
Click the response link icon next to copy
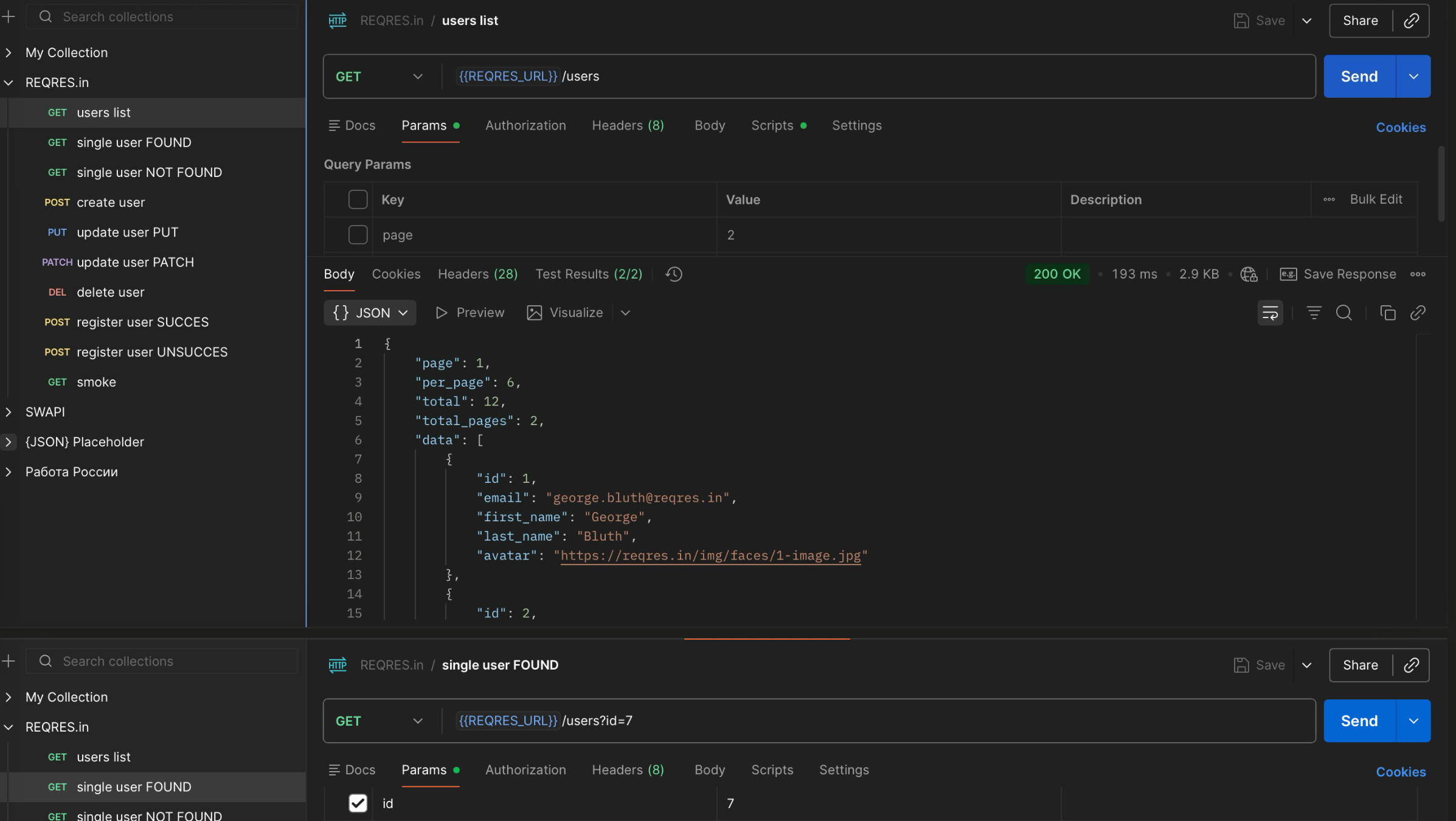click(x=1418, y=313)
